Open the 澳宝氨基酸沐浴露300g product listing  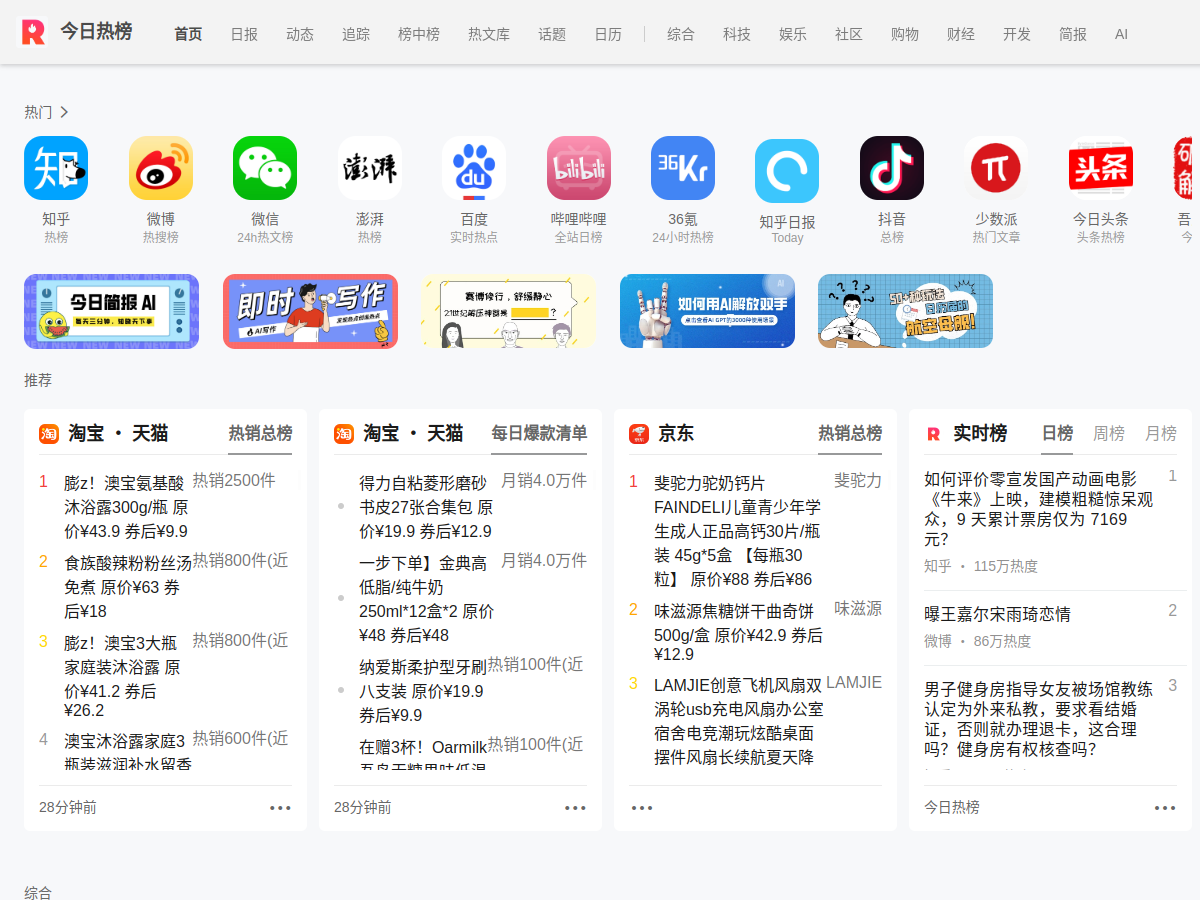tap(126, 507)
